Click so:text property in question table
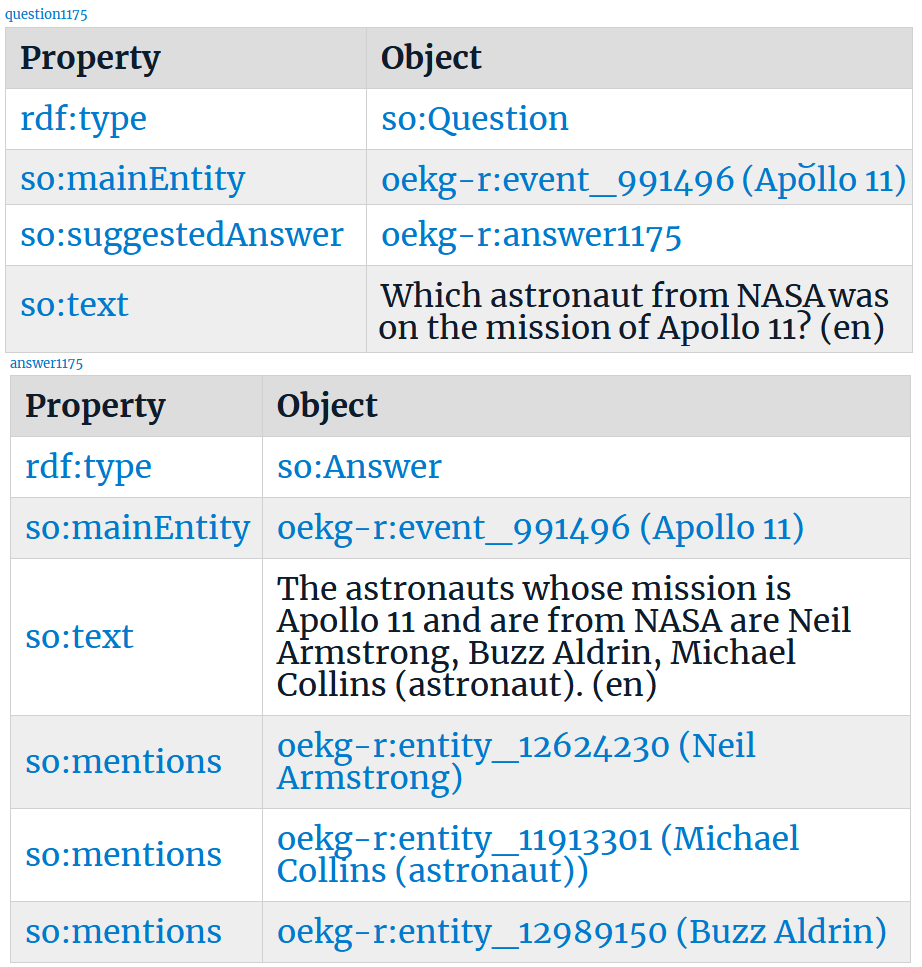 point(75,305)
